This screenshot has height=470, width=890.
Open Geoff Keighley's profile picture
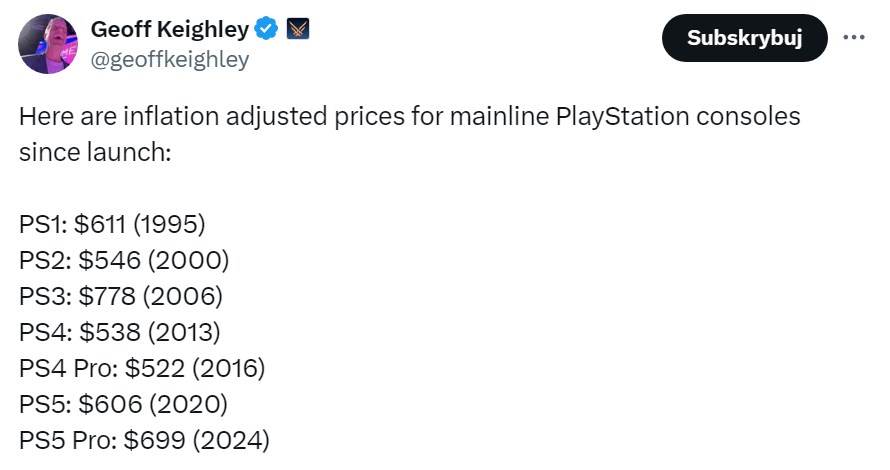pos(49,44)
